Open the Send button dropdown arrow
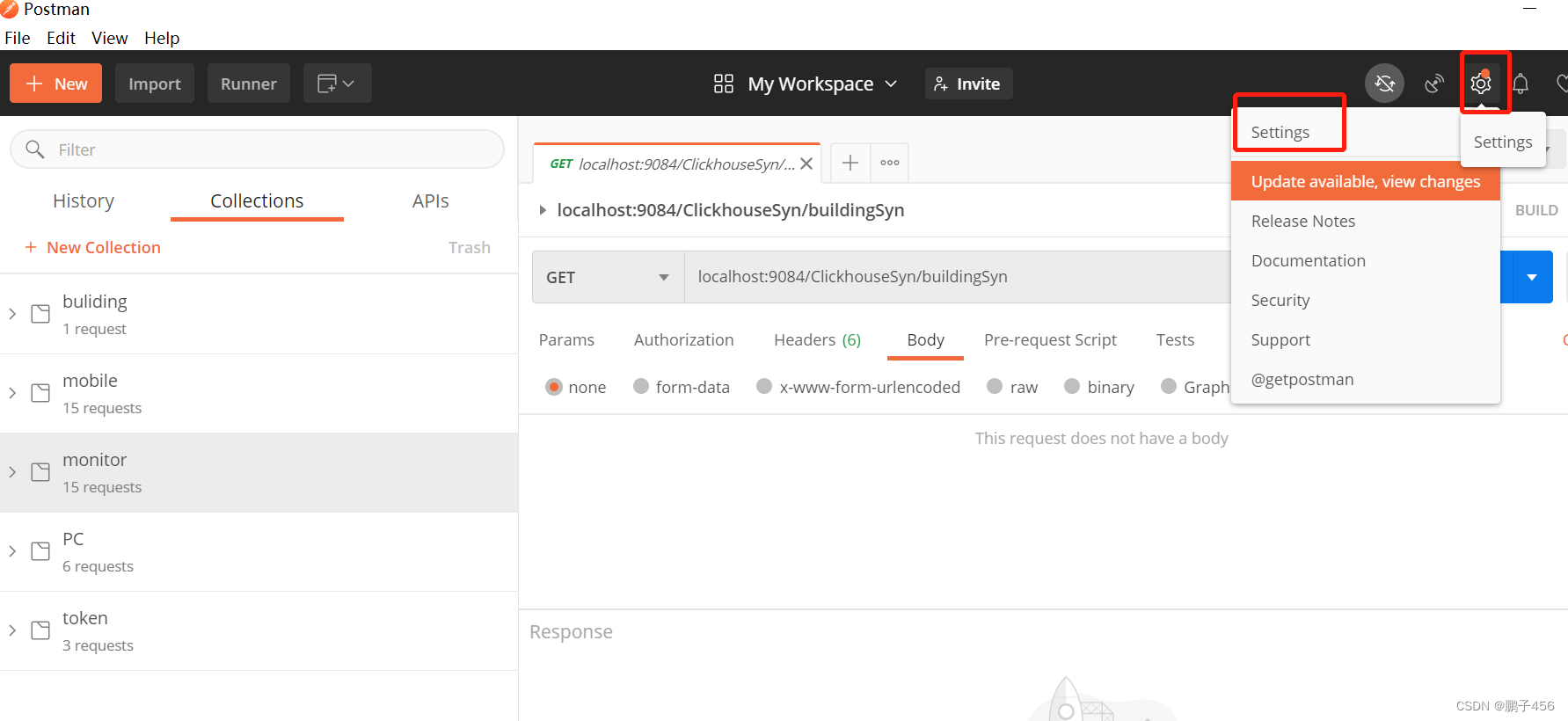The width and height of the screenshot is (1568, 721). point(1532,277)
